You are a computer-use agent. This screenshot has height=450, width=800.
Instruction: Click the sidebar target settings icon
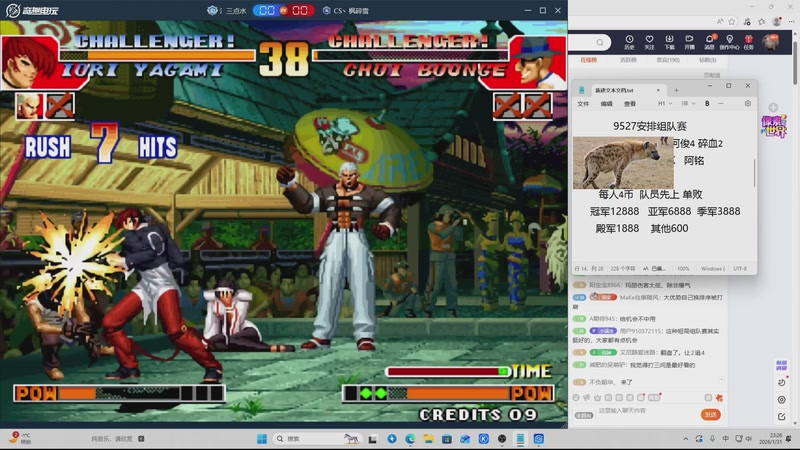pos(782,399)
